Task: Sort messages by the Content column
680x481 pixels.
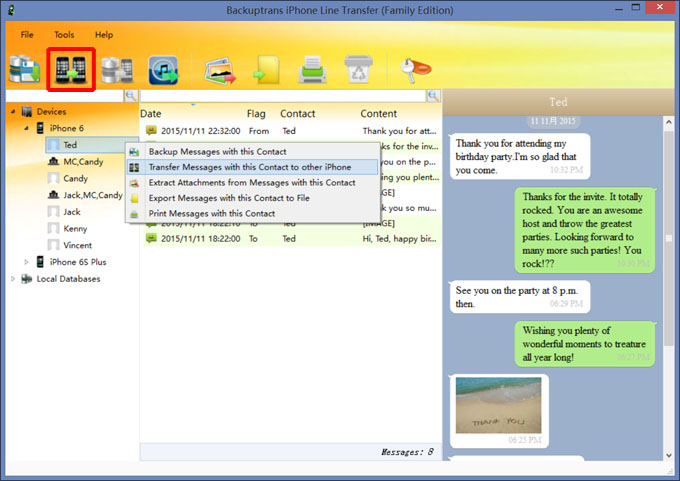Action: (x=379, y=114)
